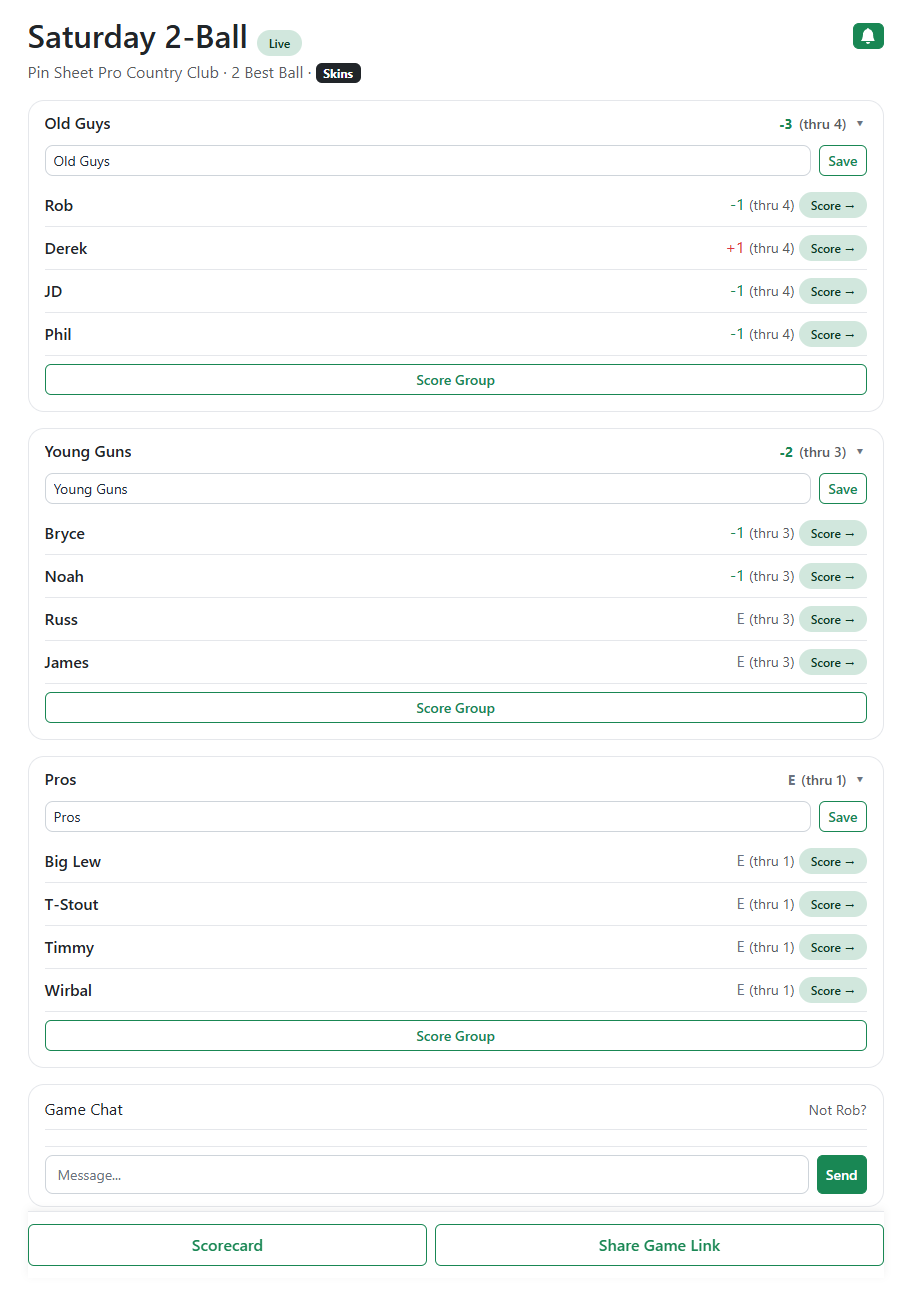Expand the Young Guns group details
The image size is (918, 1292).
pyautogui.click(x=858, y=452)
